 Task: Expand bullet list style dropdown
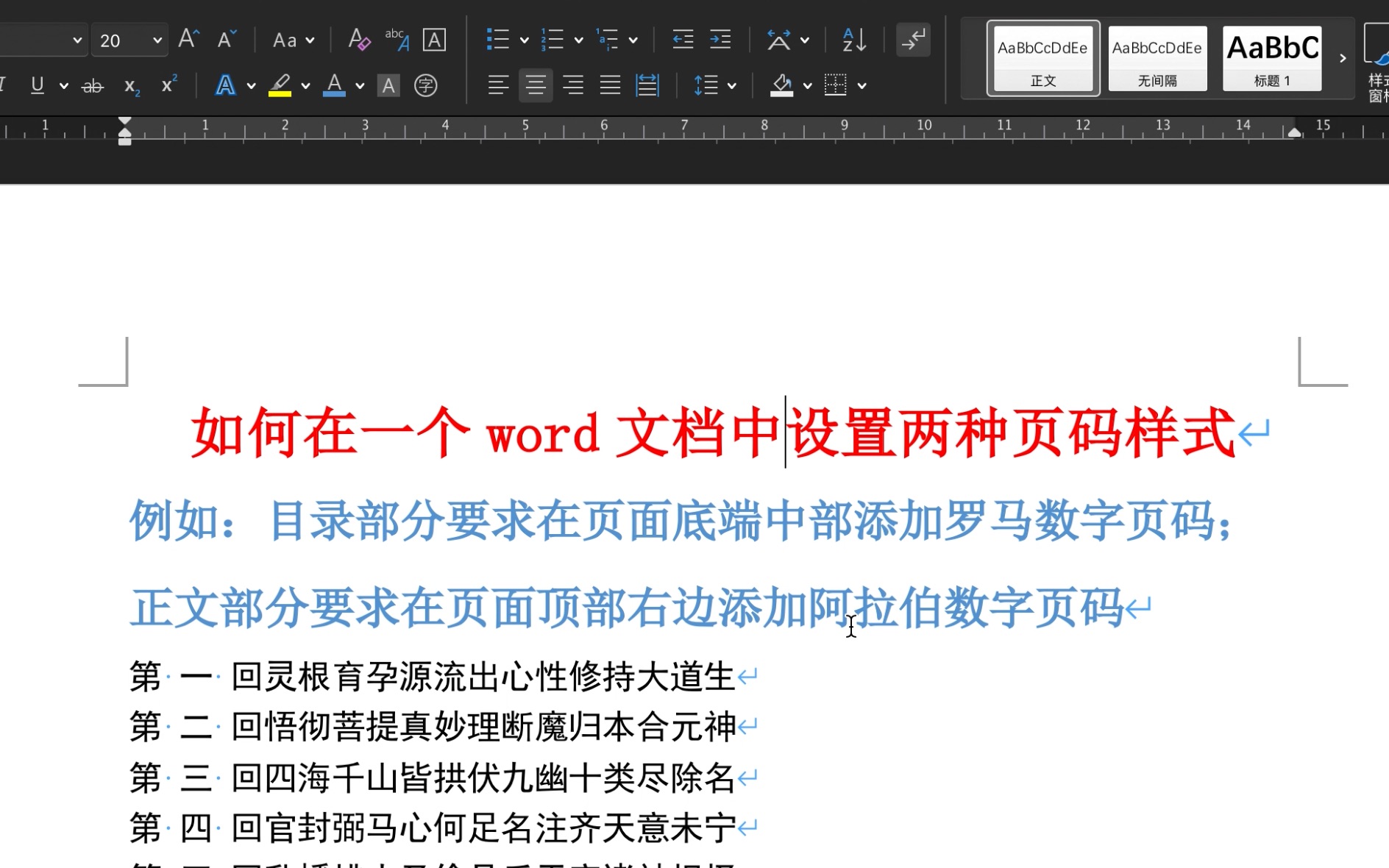tap(524, 40)
